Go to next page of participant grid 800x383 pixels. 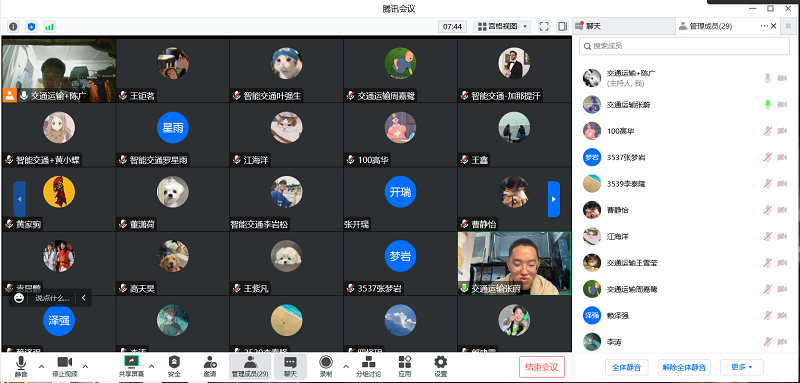click(554, 199)
